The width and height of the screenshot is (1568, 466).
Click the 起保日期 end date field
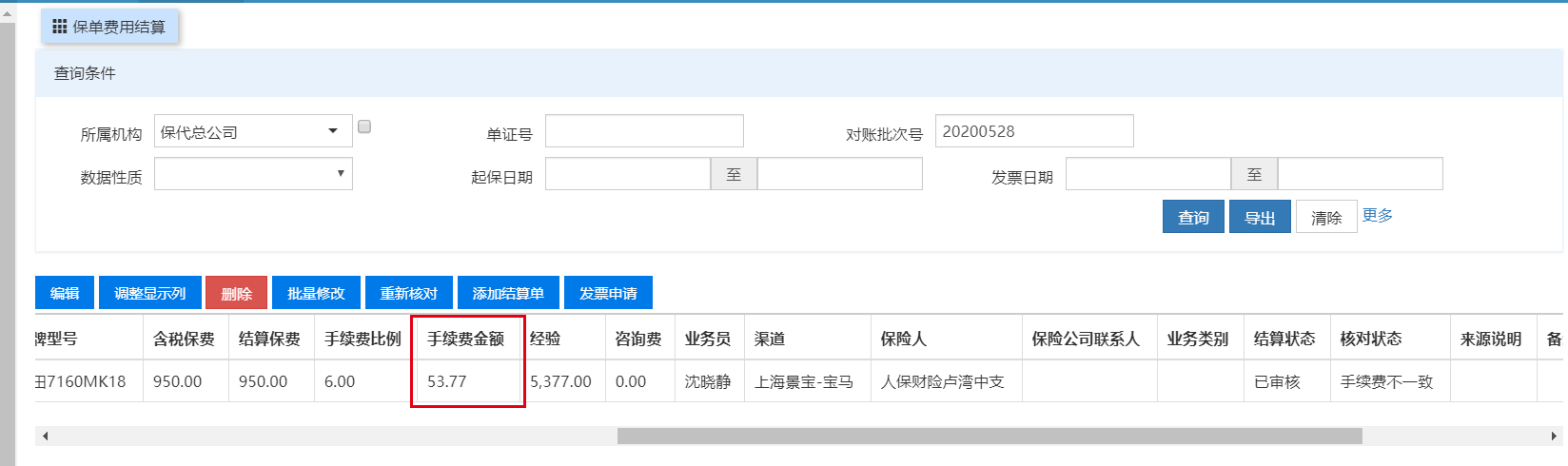[x=840, y=174]
